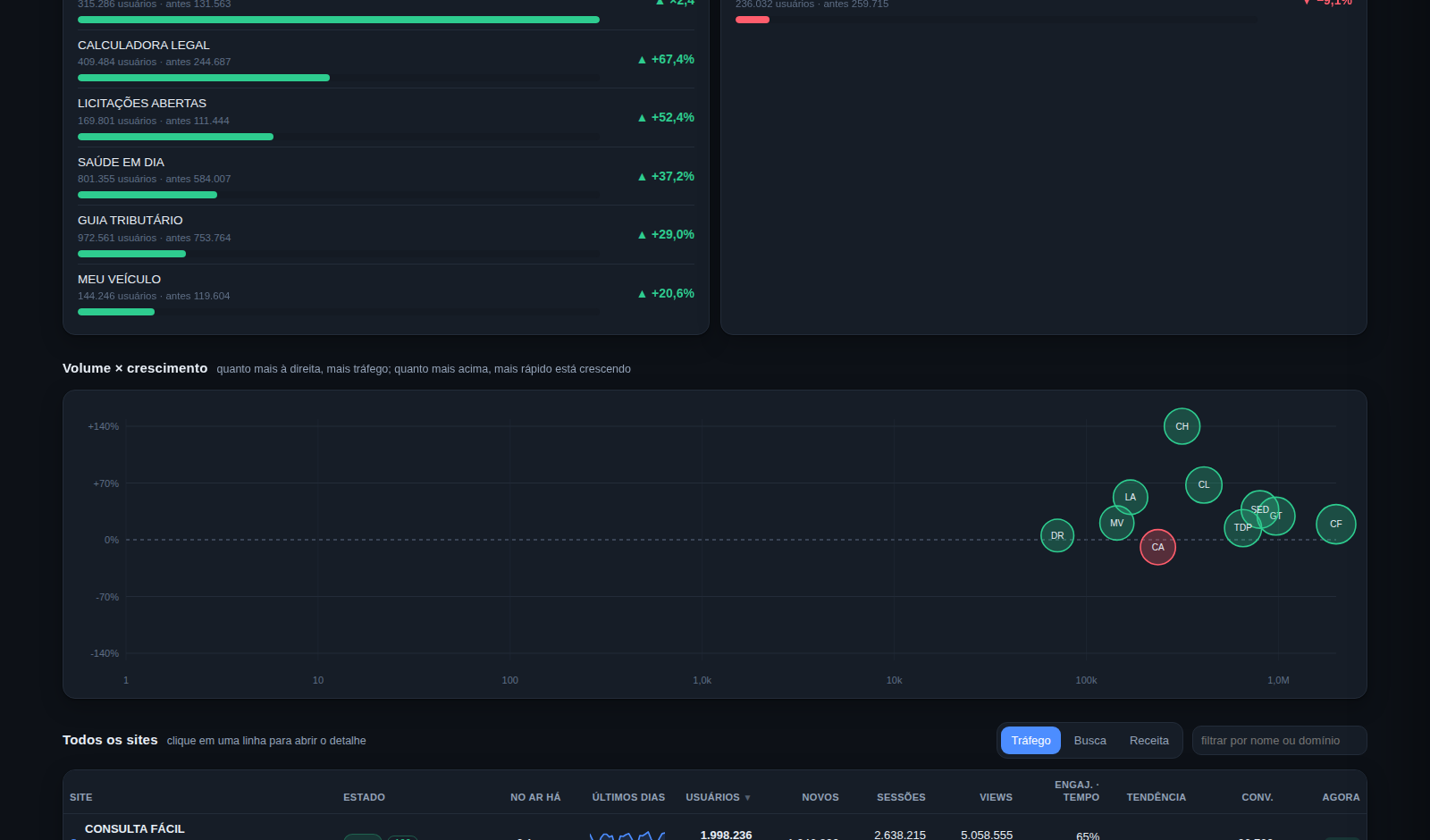Click '801.355 usuários · antes 584.007' text
Image resolution: width=1430 pixels, height=840 pixels.
154,179
